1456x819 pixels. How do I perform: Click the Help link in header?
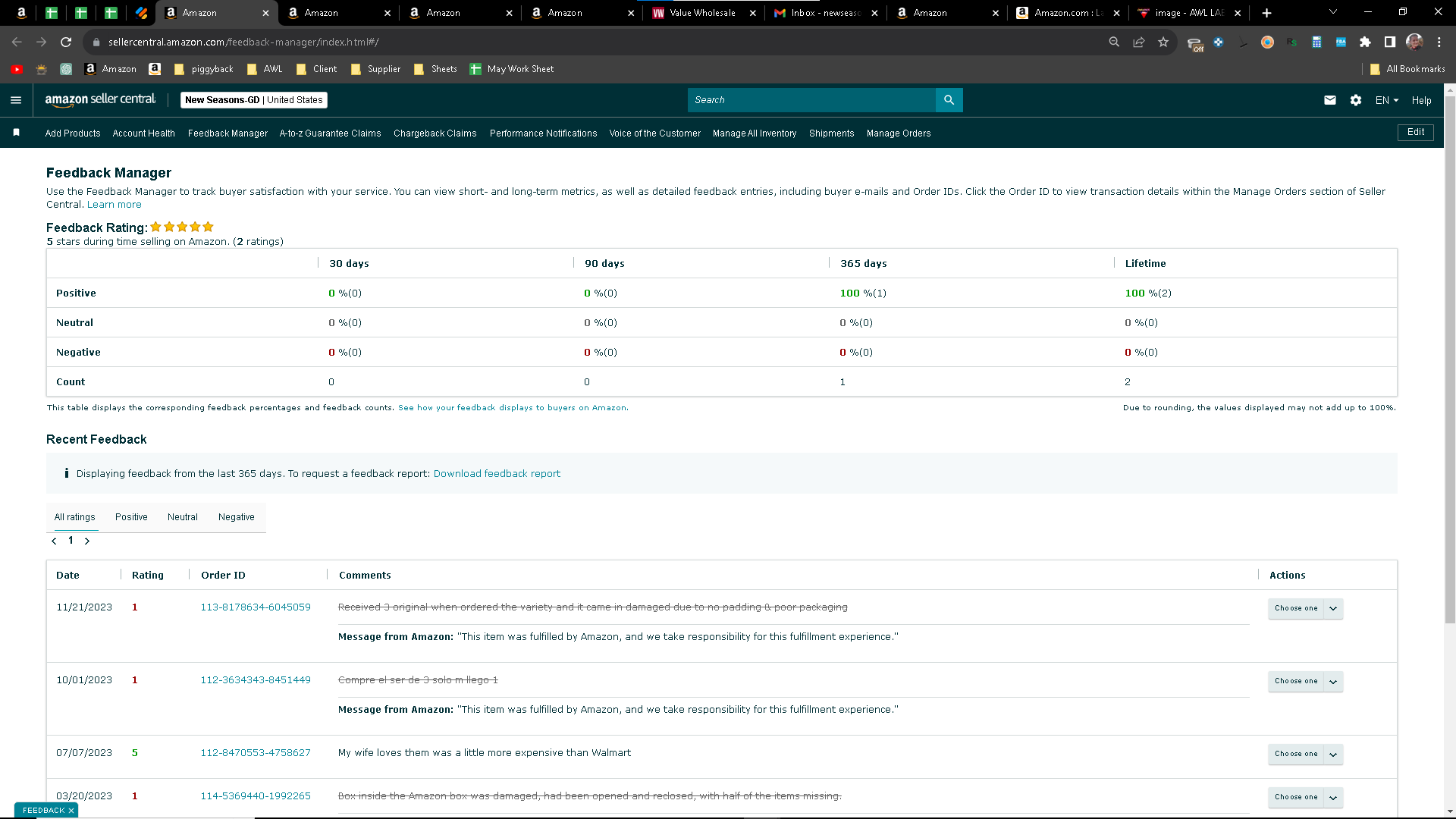1422,100
